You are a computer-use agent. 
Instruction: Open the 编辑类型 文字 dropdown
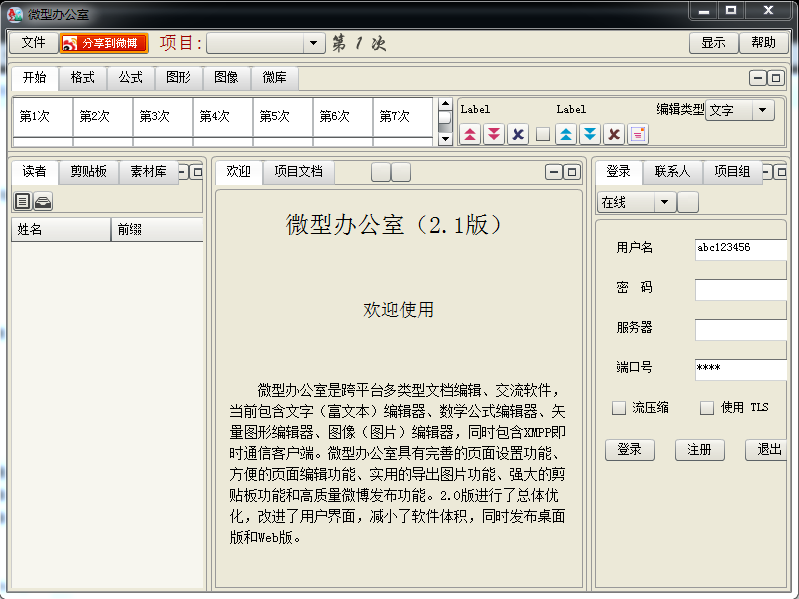tap(762, 110)
